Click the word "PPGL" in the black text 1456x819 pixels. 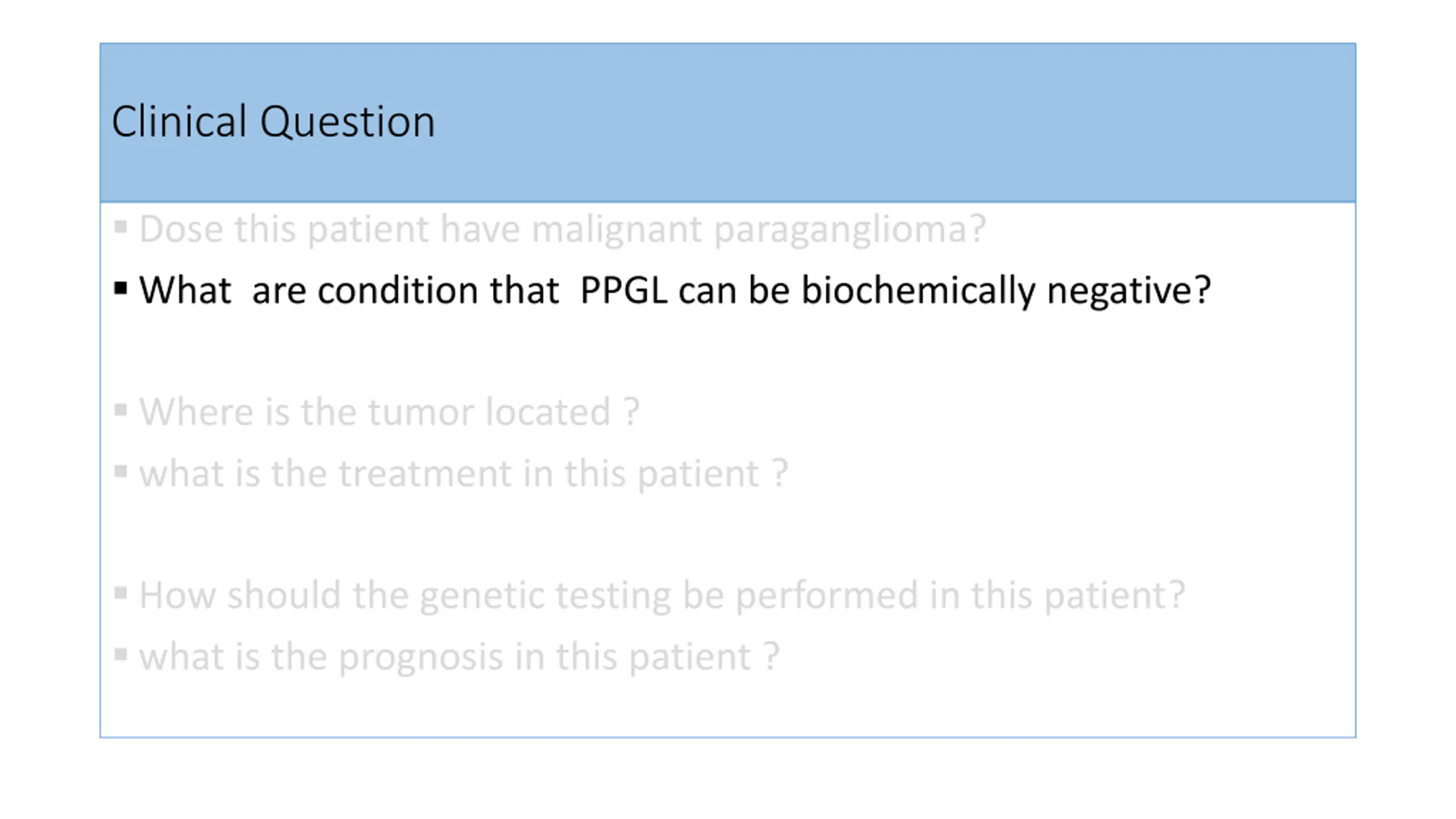point(624,290)
